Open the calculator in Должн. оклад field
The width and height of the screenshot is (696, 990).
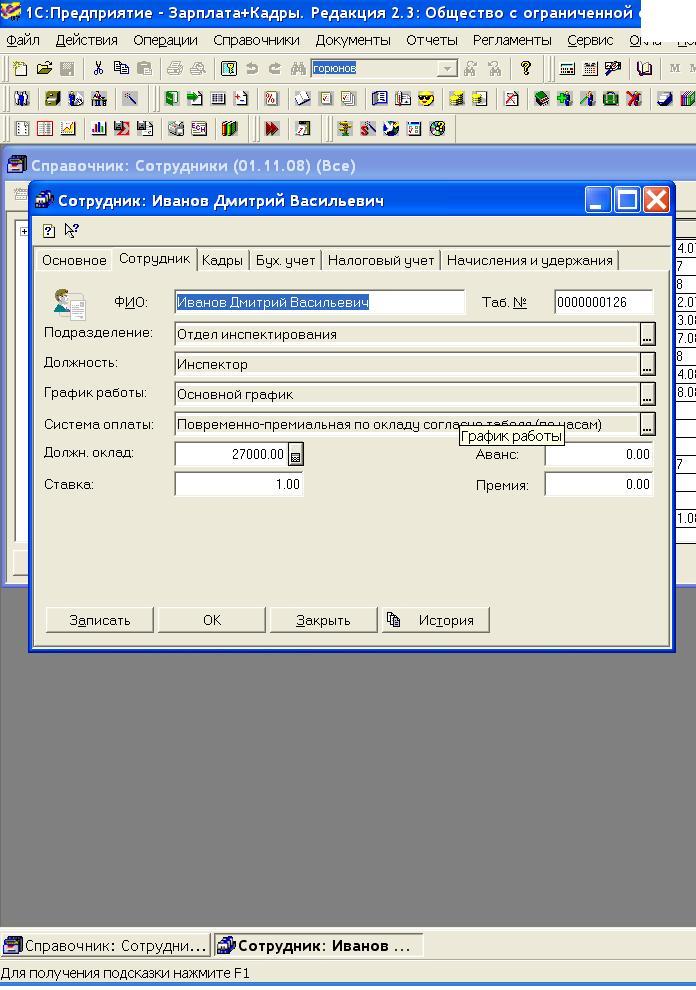click(295, 455)
